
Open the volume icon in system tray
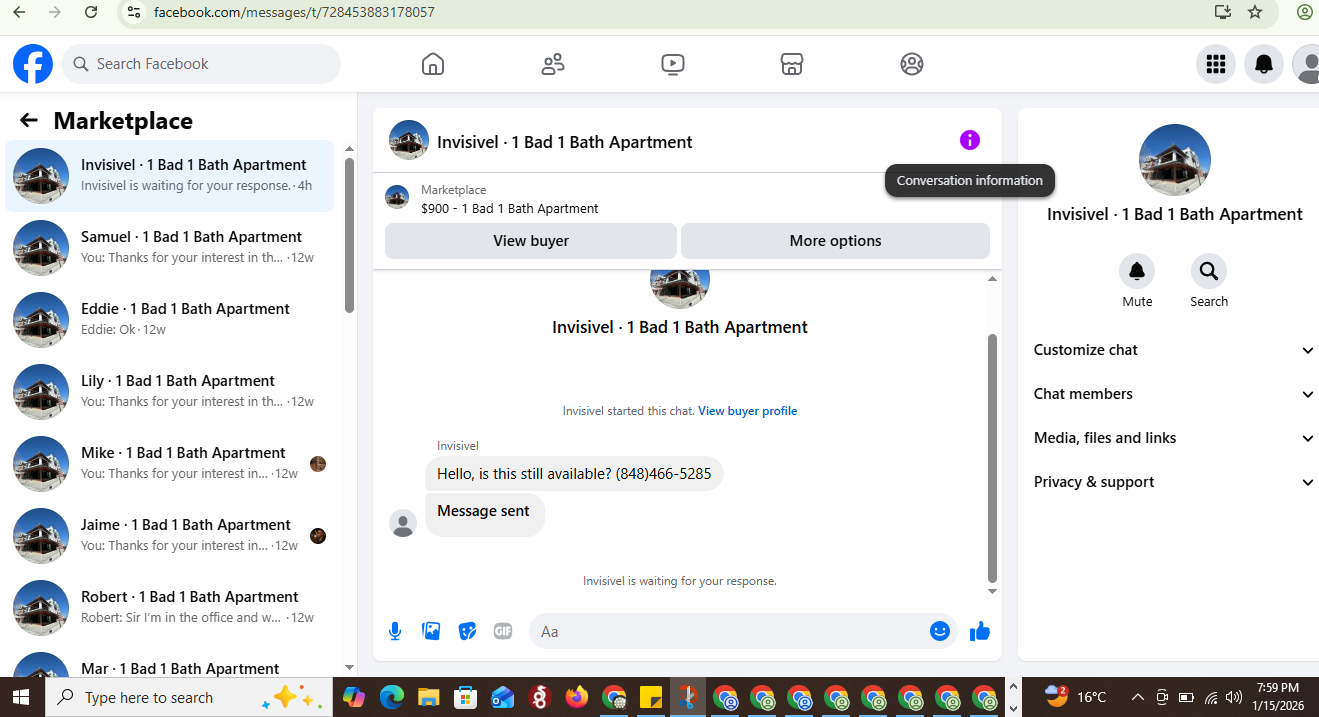(1234, 697)
